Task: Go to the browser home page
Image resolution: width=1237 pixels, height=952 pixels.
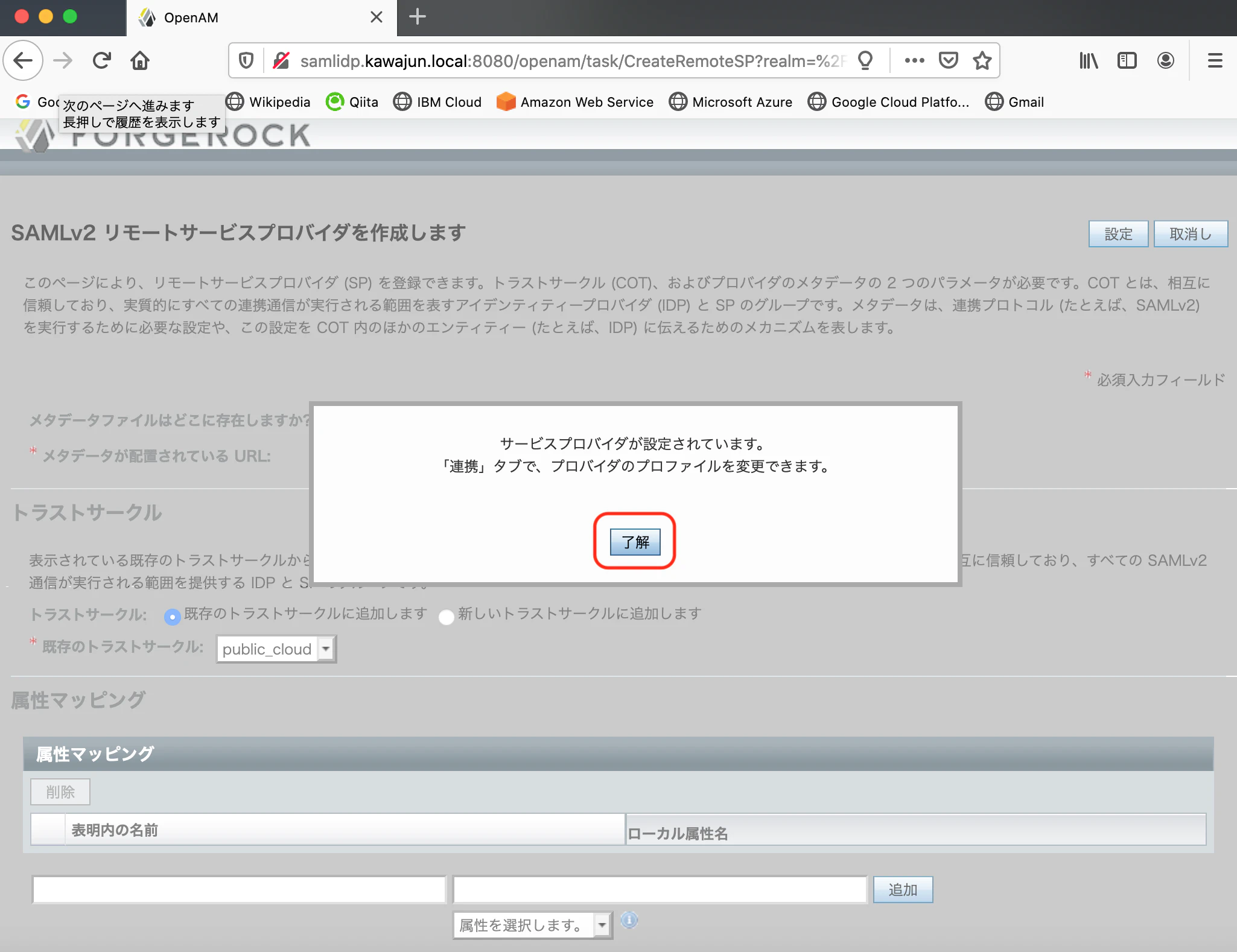Action: pyautogui.click(x=140, y=60)
